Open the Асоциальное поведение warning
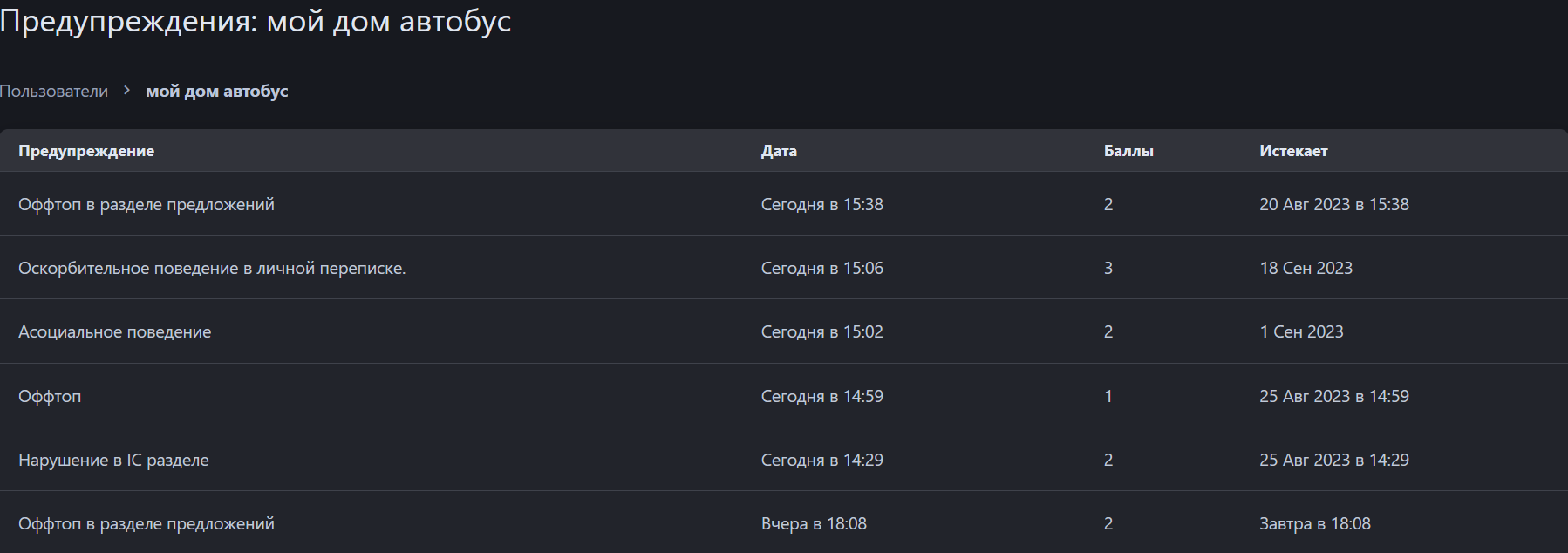Image resolution: width=1568 pixels, height=553 pixels. (114, 332)
